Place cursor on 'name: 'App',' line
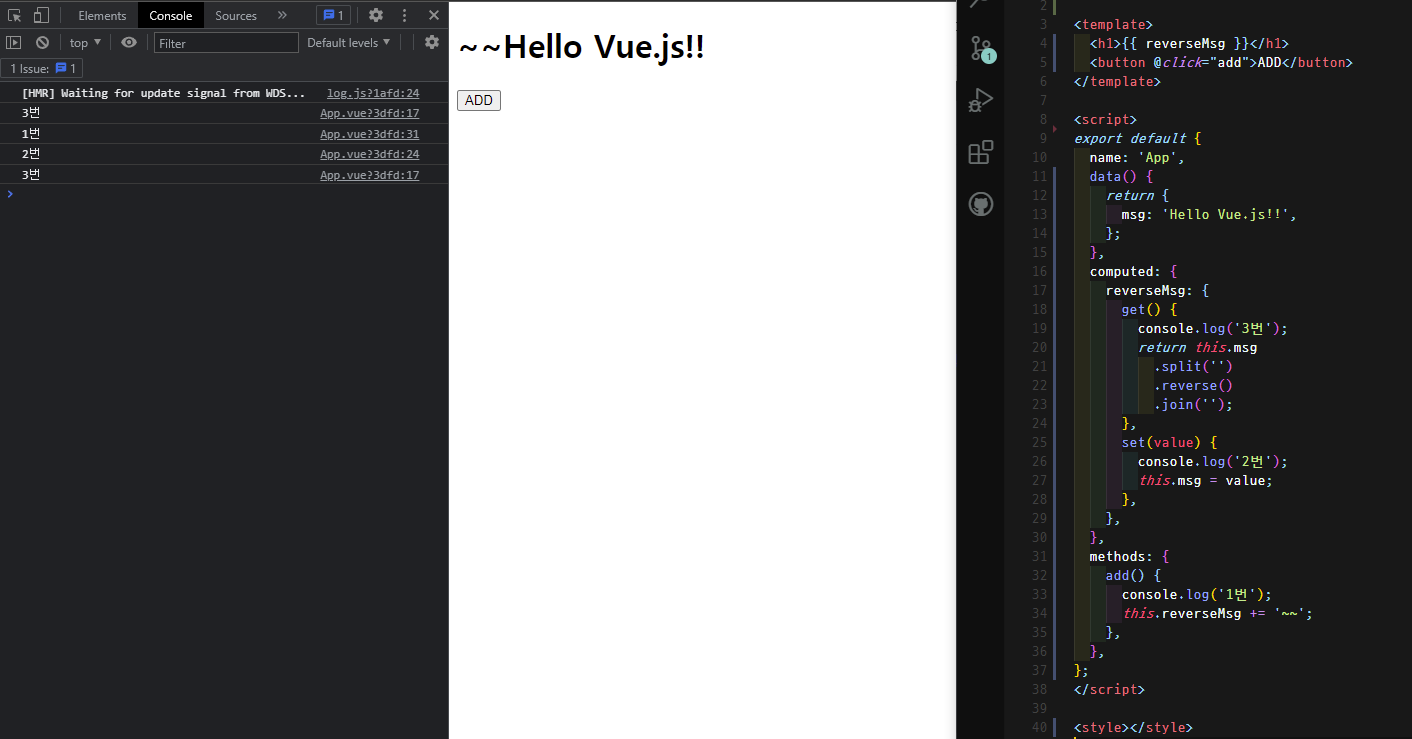The width and height of the screenshot is (1412, 739). coord(1137,157)
